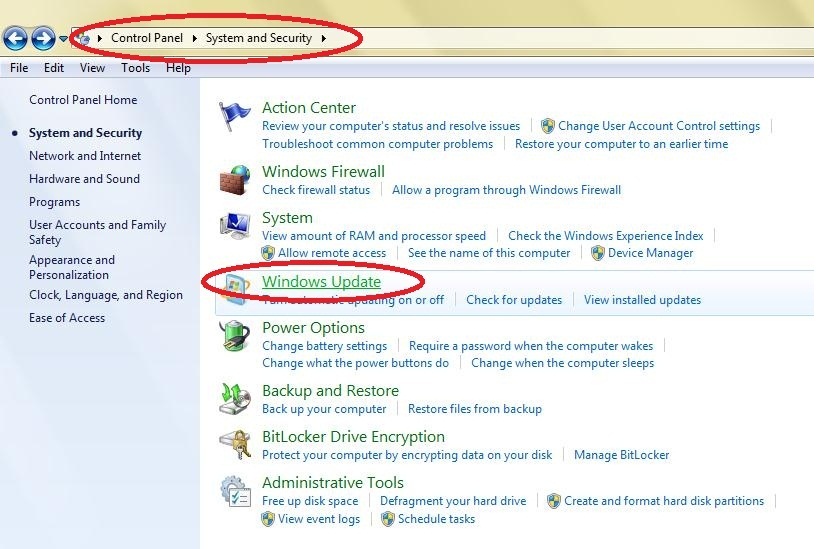Go to Control Panel Home
Image resolution: width=819 pixels, height=549 pixels.
click(x=83, y=100)
